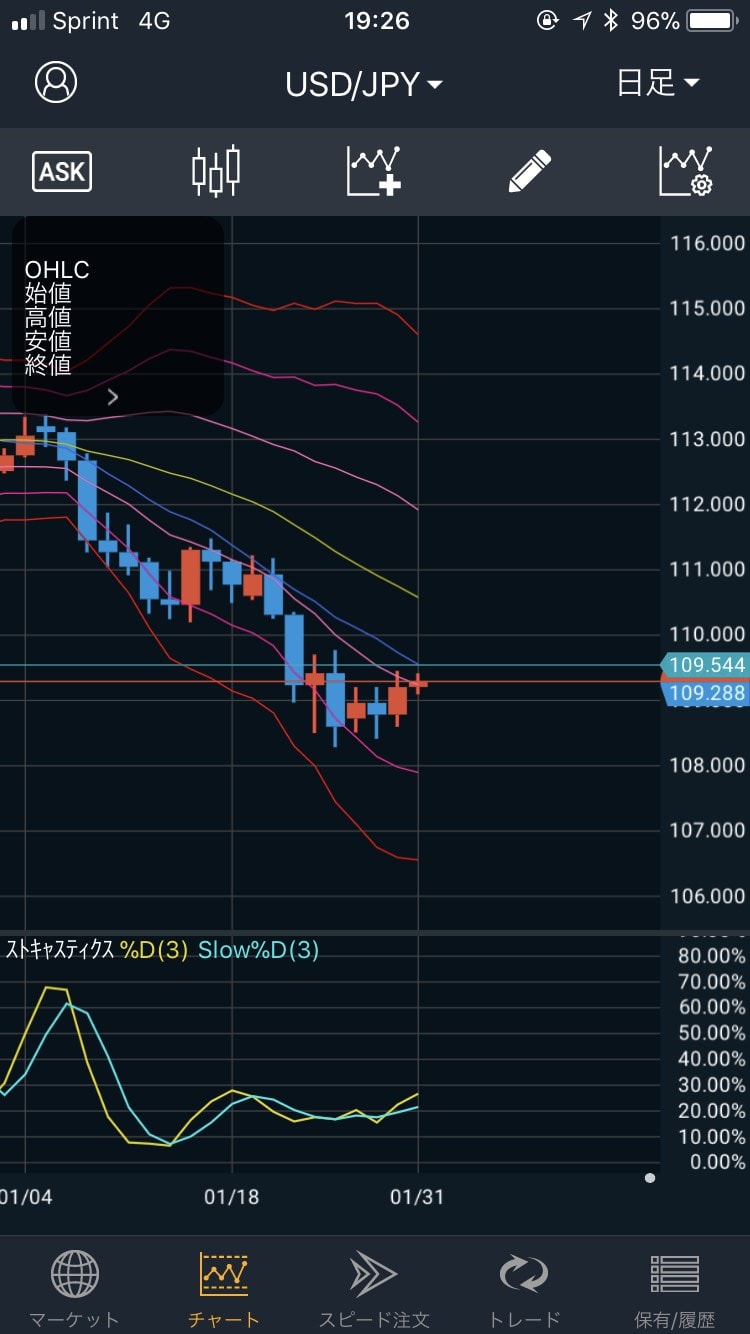Select the pencil drawing tool
750x1334 pixels.
click(x=530, y=171)
